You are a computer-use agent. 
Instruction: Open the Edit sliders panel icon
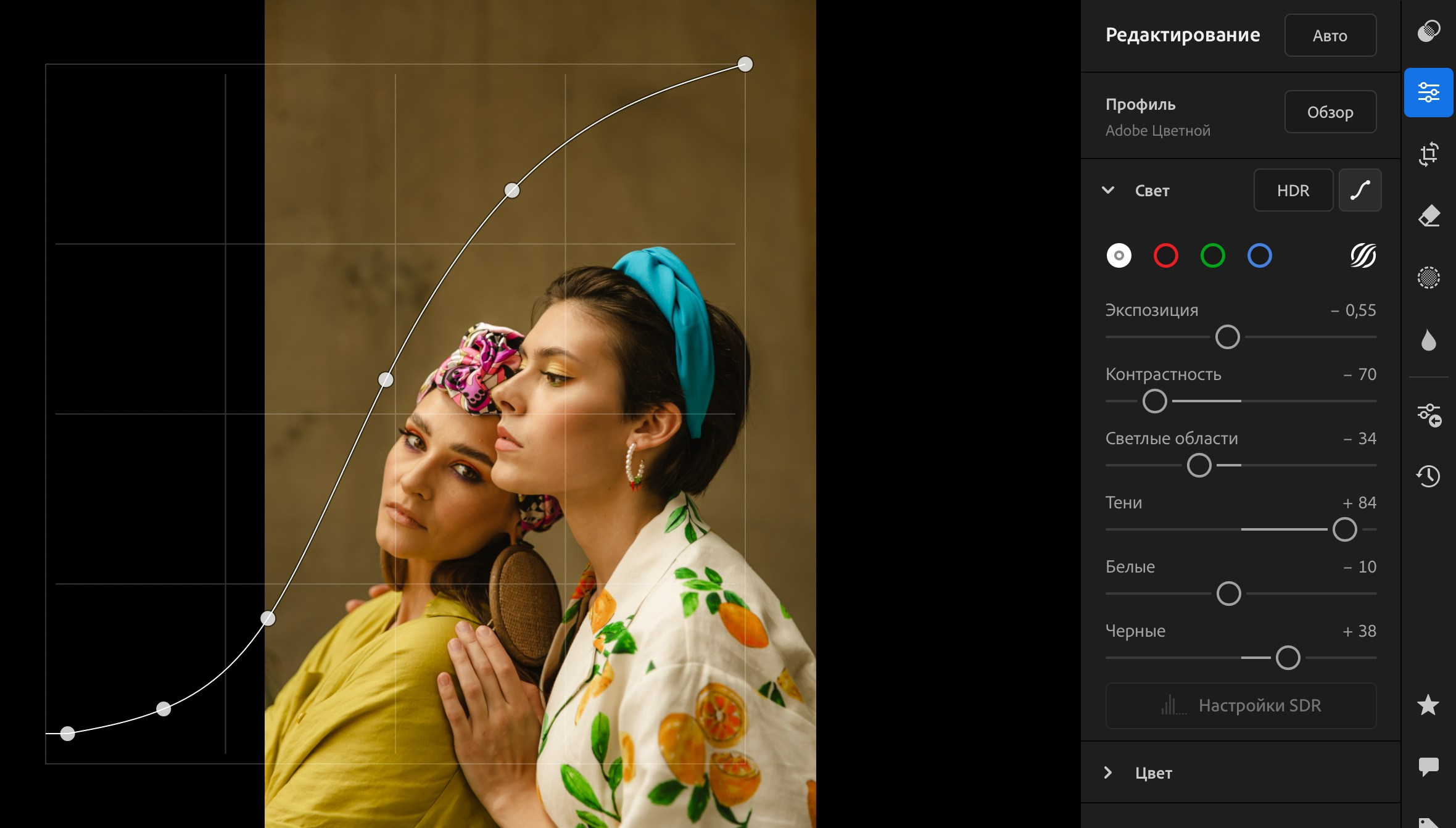1428,93
